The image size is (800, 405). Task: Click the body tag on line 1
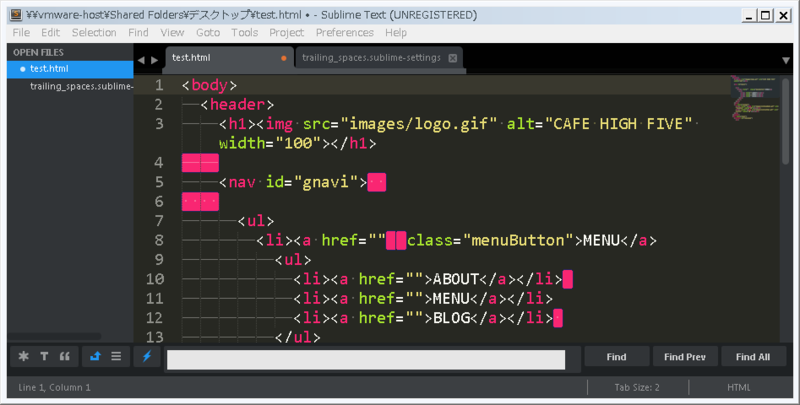coord(210,85)
